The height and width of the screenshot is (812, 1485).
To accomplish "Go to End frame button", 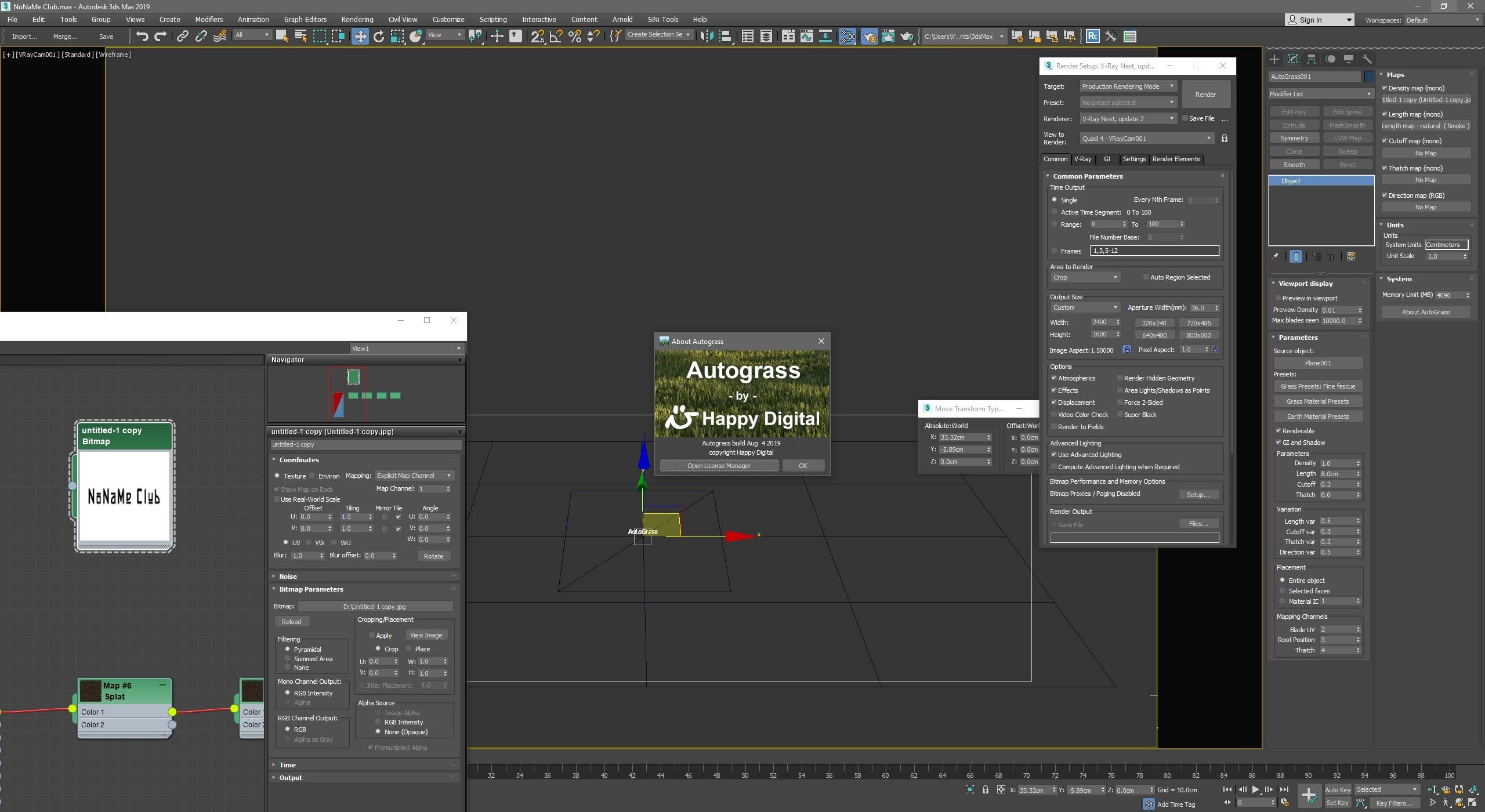I will click(x=1284, y=789).
